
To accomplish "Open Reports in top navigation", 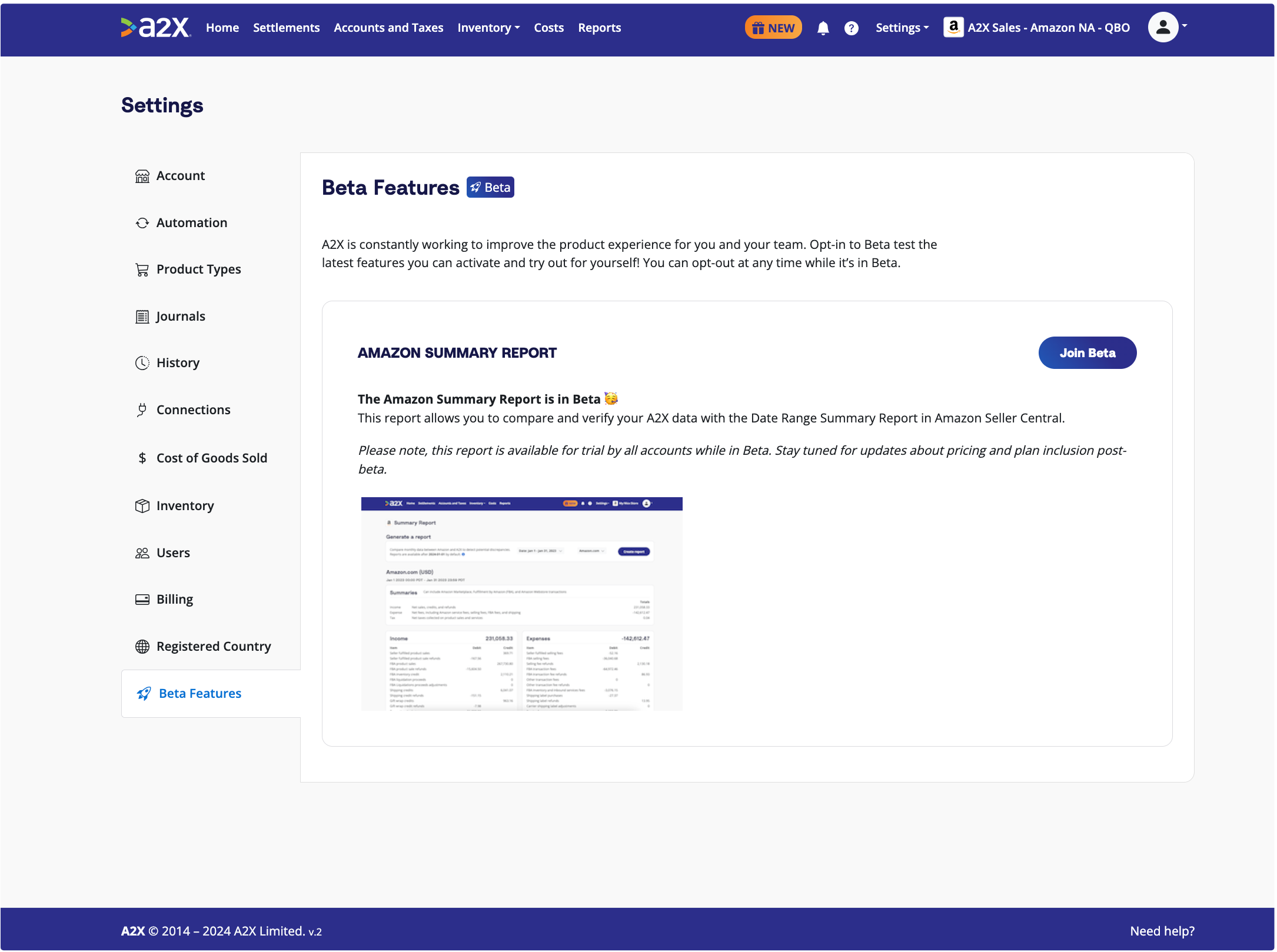I will pyautogui.click(x=599, y=28).
